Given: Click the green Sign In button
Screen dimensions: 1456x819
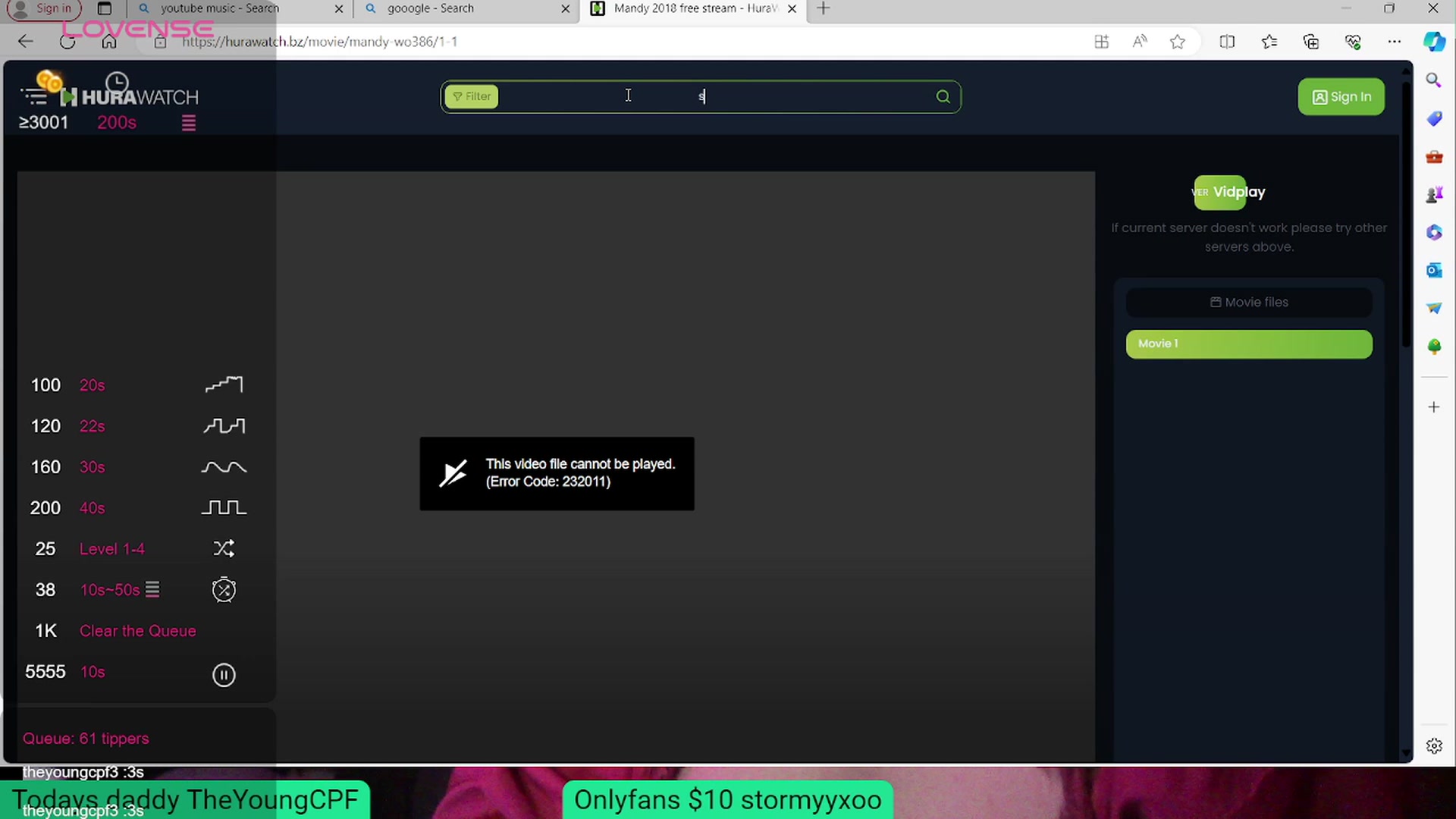Looking at the screenshot, I should [1341, 96].
